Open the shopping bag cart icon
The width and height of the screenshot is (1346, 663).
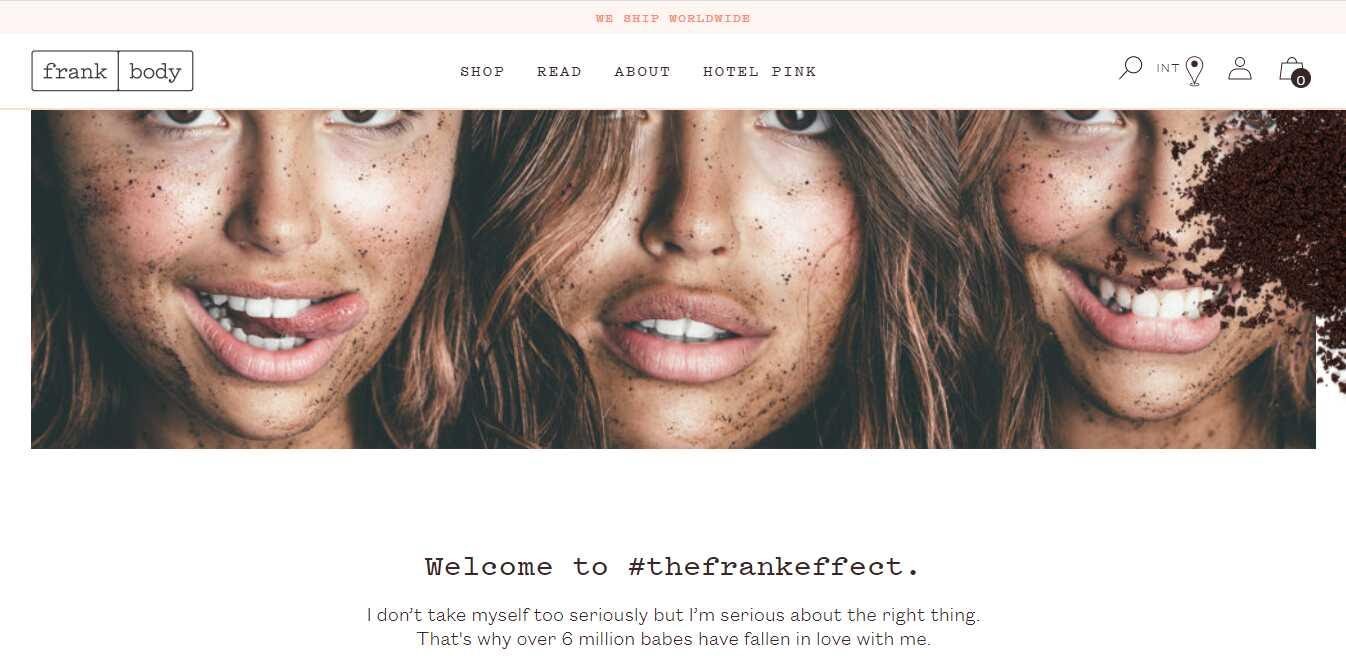[1291, 68]
